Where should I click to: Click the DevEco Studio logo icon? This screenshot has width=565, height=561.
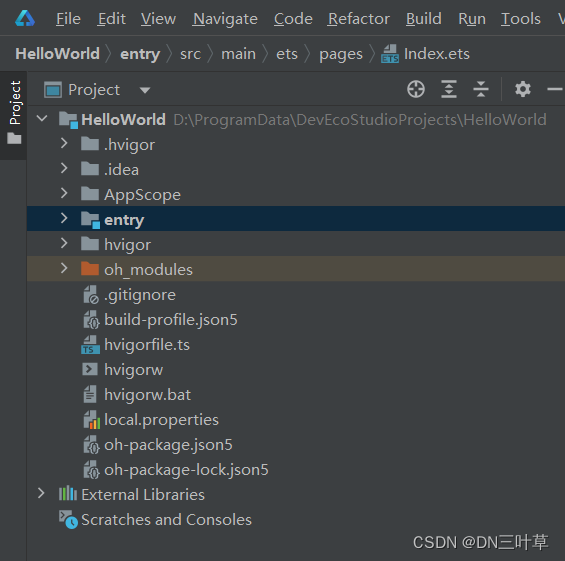(x=25, y=18)
